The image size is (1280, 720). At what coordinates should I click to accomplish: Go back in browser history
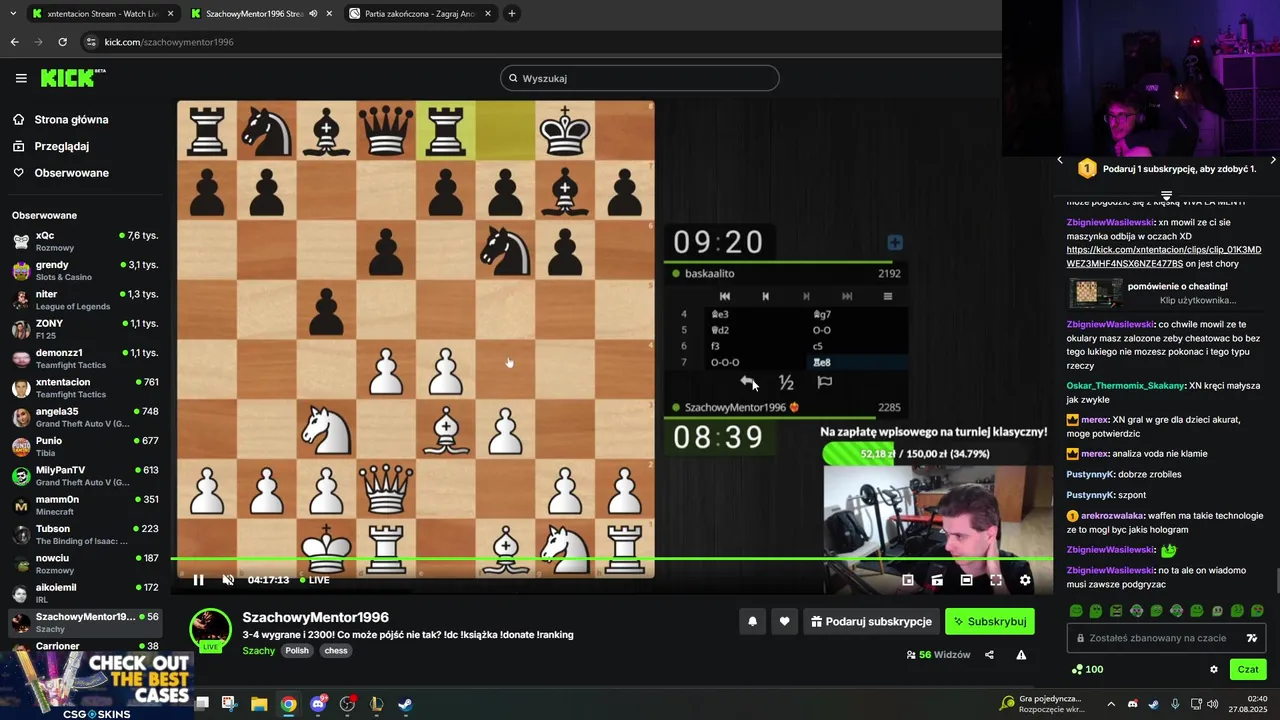(14, 42)
